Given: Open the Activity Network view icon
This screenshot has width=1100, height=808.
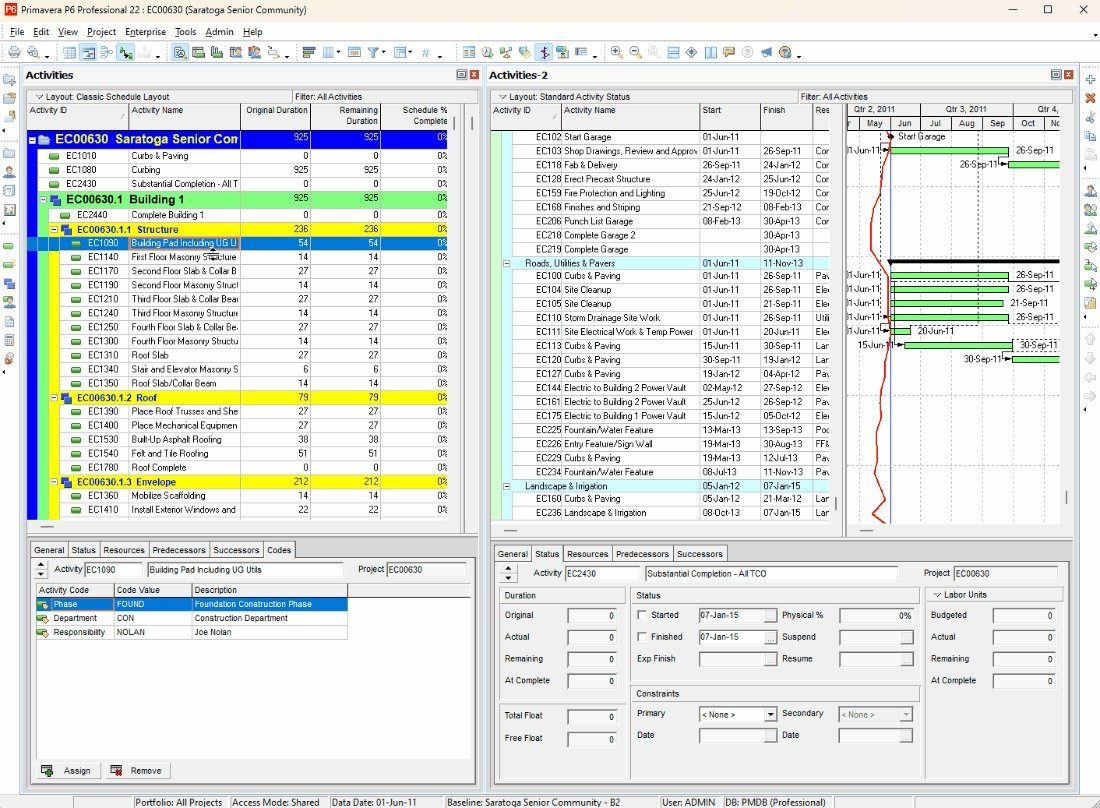Looking at the screenshot, I should coord(107,53).
